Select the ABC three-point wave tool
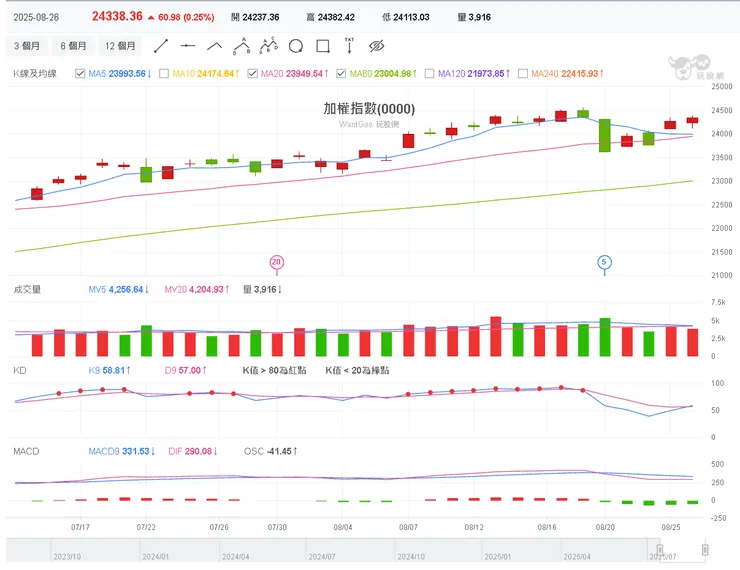 [x=242, y=46]
